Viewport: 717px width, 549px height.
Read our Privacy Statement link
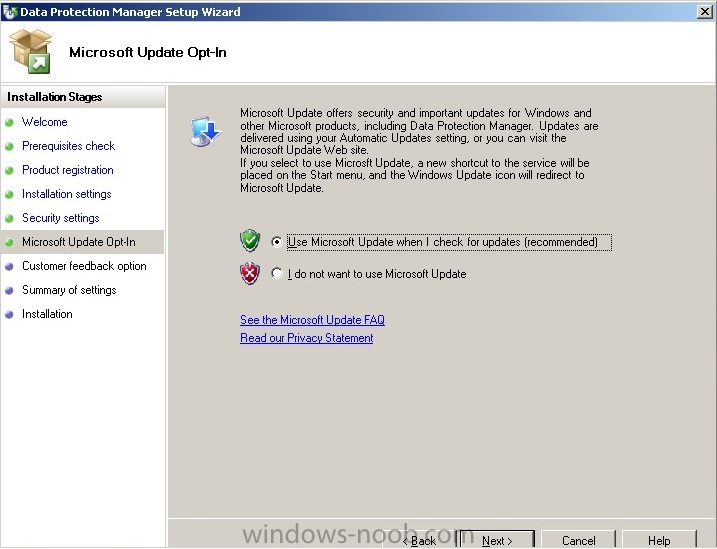click(306, 338)
